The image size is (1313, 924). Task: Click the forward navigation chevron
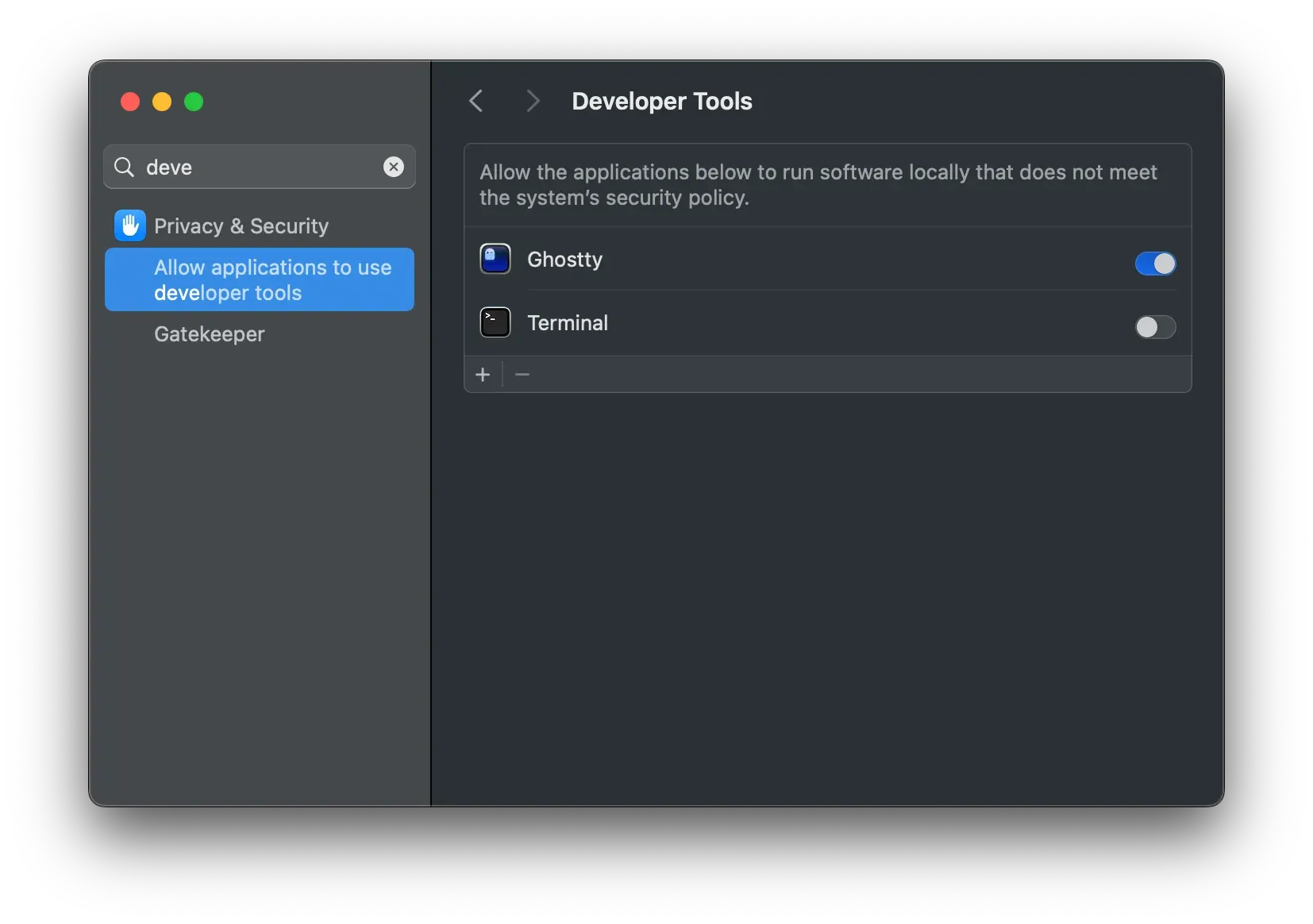(533, 101)
